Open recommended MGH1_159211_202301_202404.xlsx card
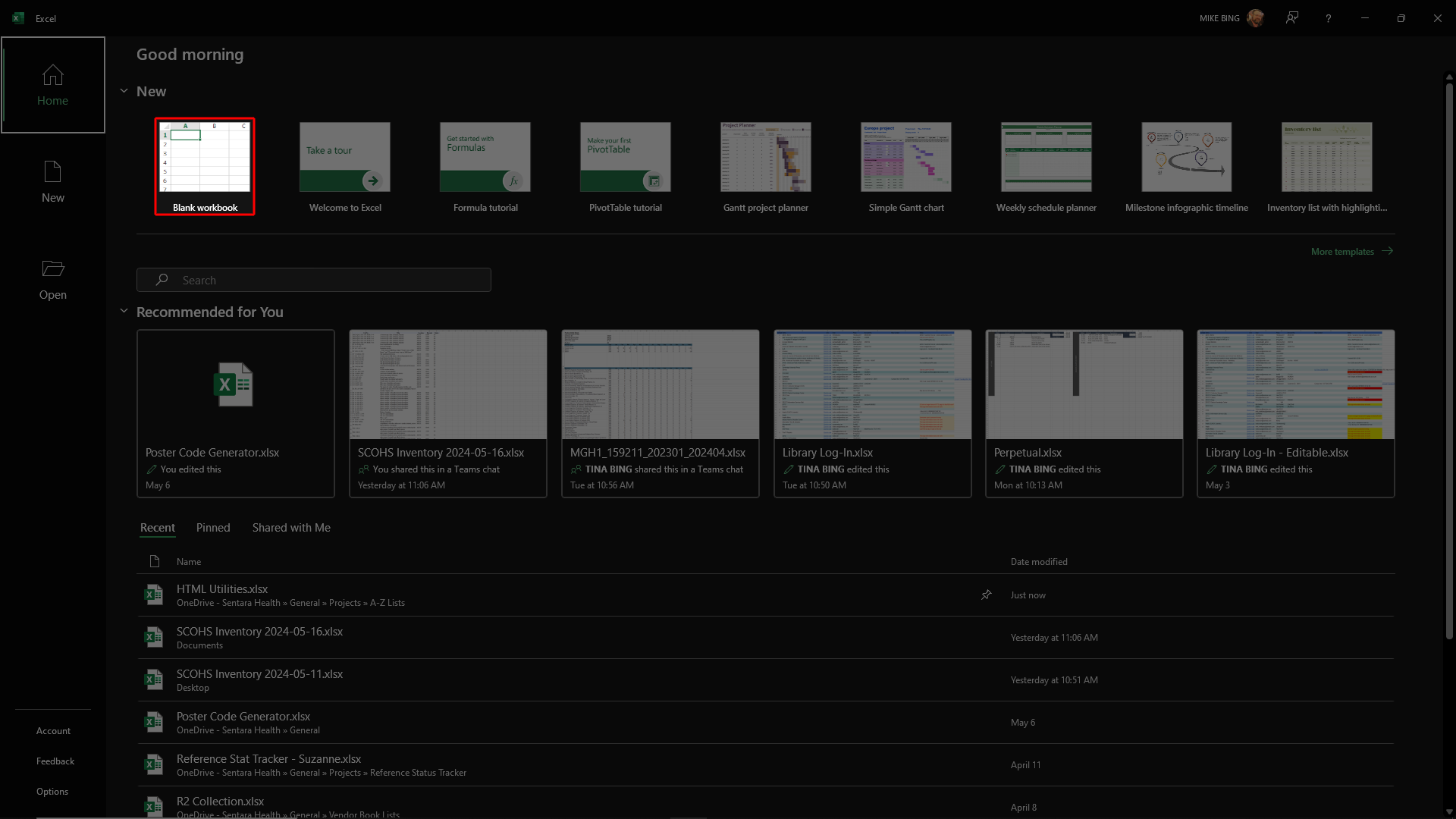This screenshot has height=819, width=1456. [x=661, y=413]
